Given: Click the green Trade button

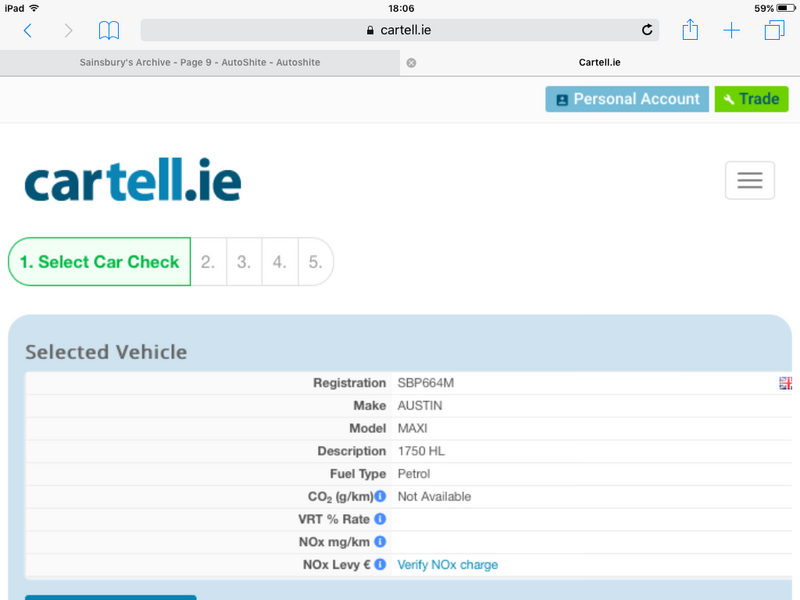Looking at the screenshot, I should (751, 99).
